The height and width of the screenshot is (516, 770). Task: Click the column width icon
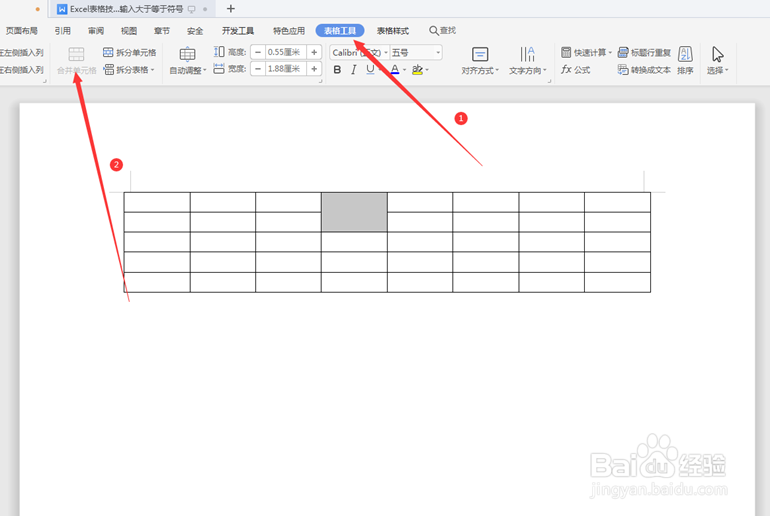click(219, 69)
